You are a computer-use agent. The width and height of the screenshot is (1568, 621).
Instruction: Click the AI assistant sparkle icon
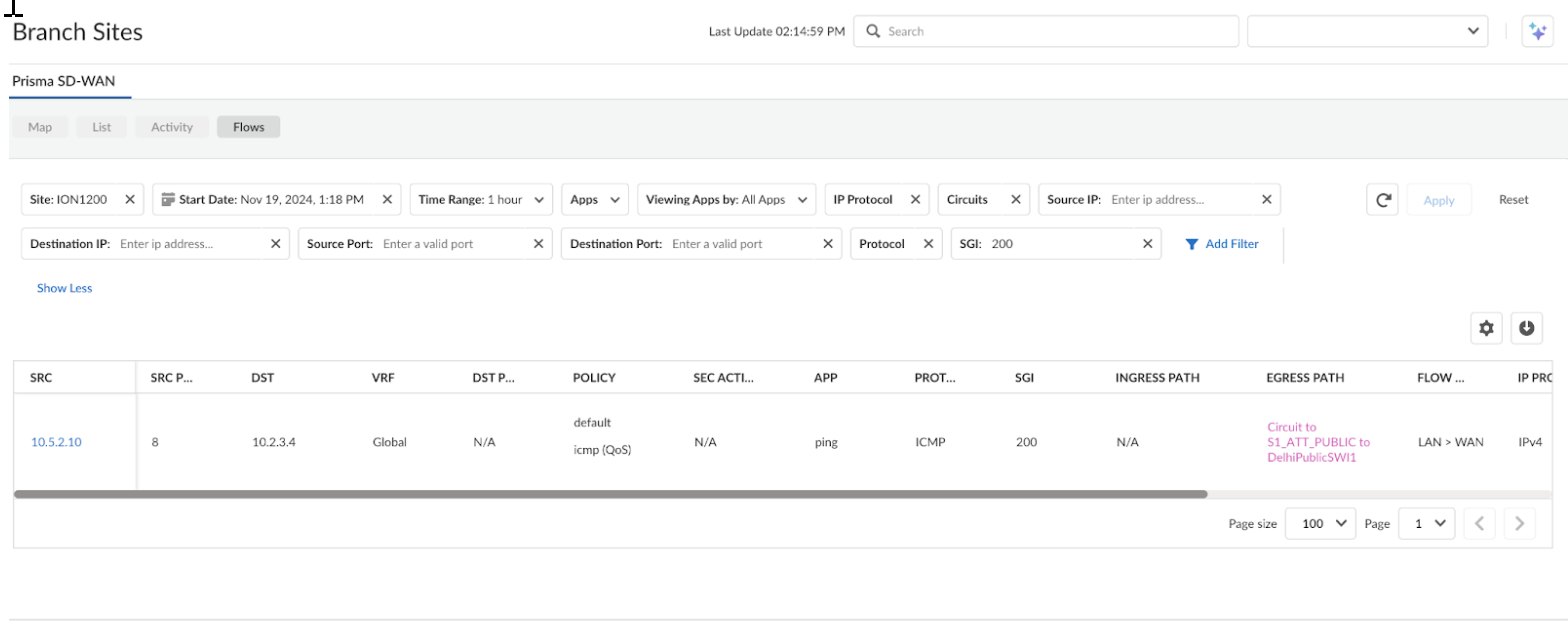pos(1536,31)
